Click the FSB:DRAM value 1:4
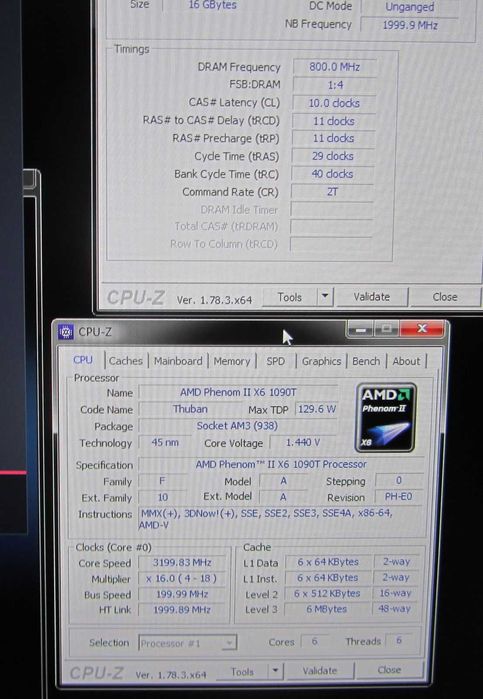 click(x=335, y=85)
